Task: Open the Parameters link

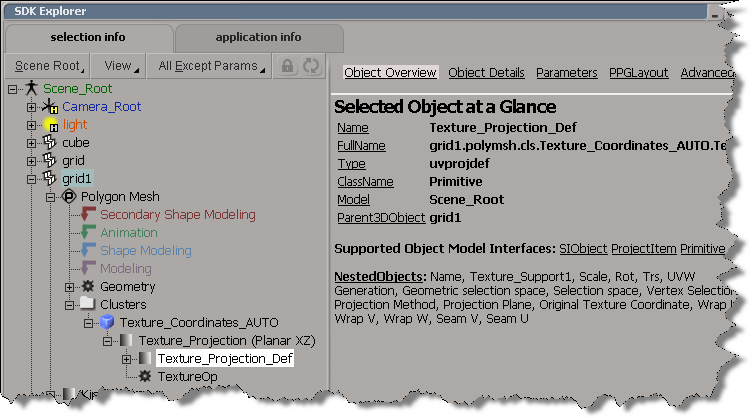Action: pyautogui.click(x=566, y=73)
